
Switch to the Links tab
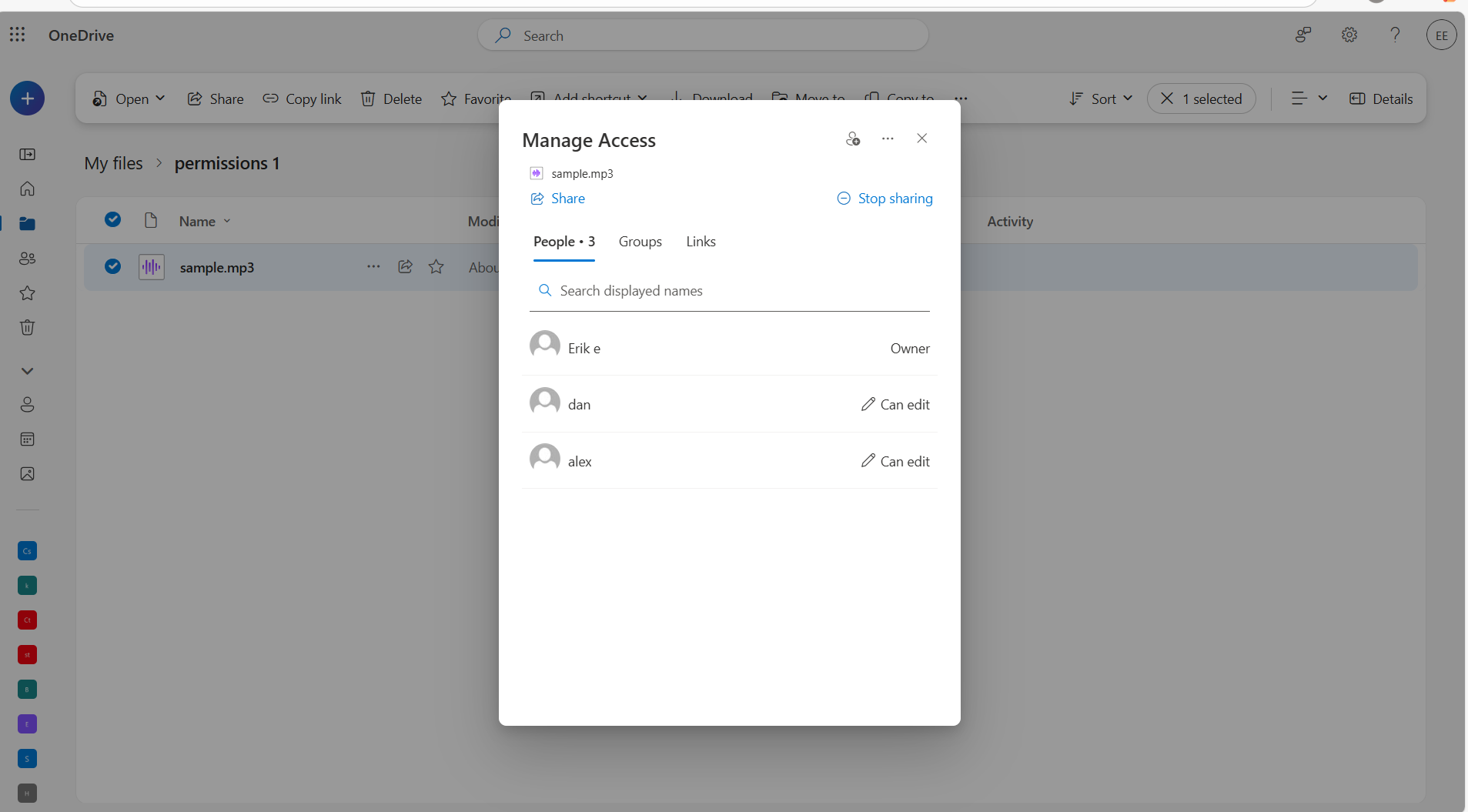coord(701,242)
